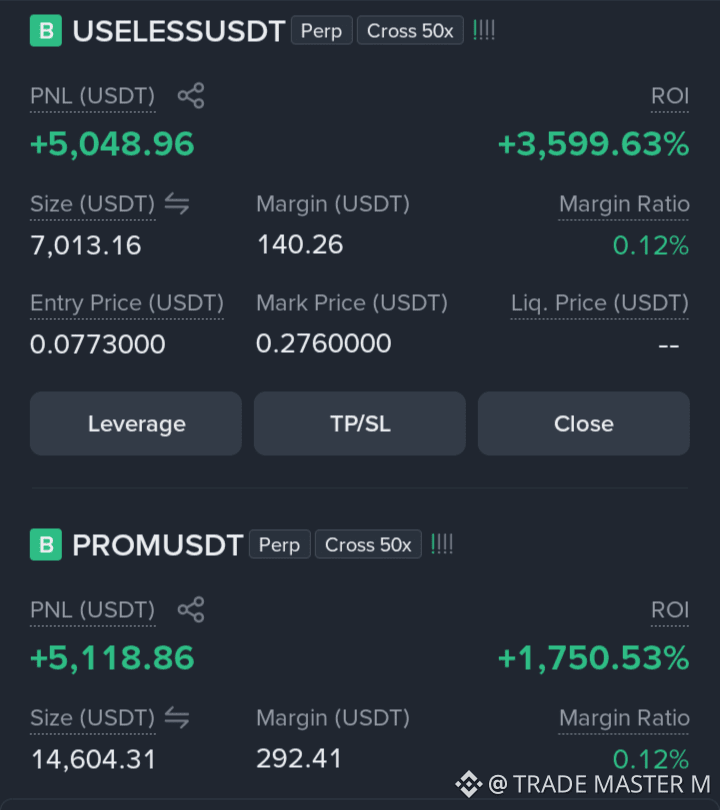Tap the Liq. Price (USDT) label
This screenshot has height=810, width=720.
pyautogui.click(x=600, y=304)
